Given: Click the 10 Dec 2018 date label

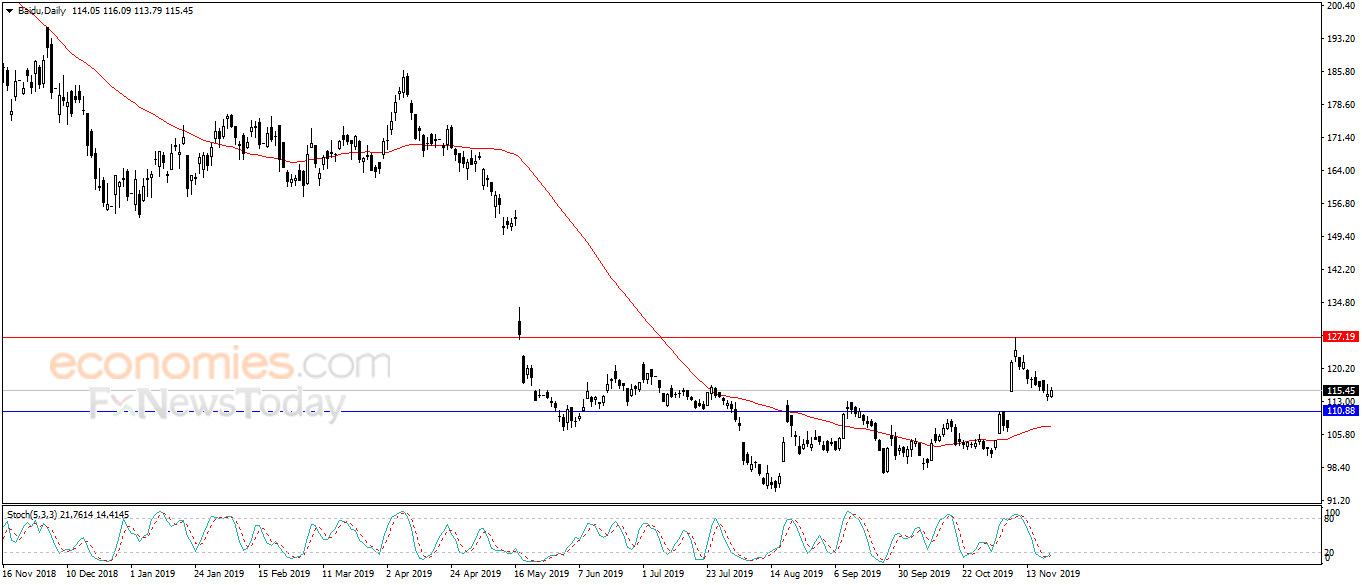Looking at the screenshot, I should pyautogui.click(x=93, y=574).
